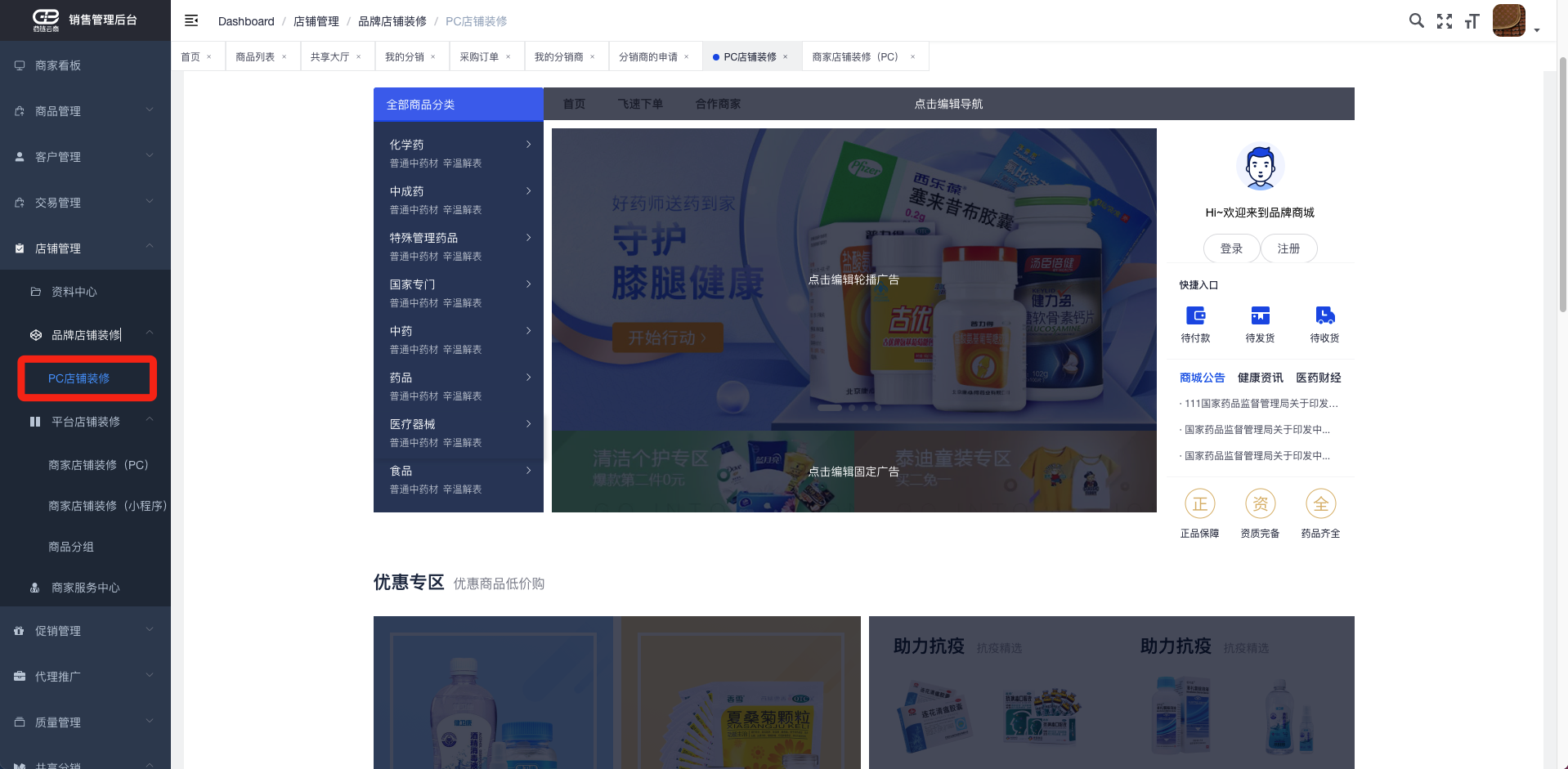The image size is (1568, 769).
Task: Click 点击编辑轮播广告 on the banner
Action: click(x=853, y=279)
